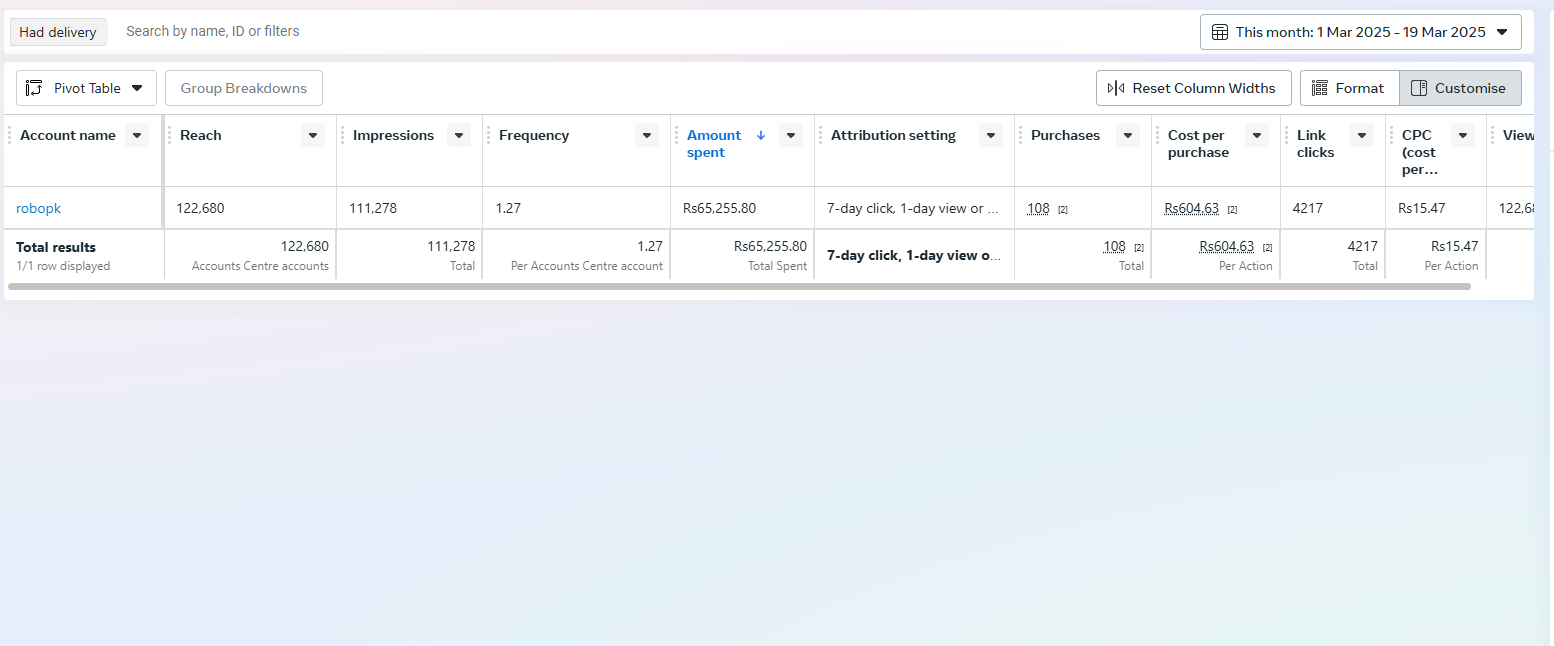Open the Amount spent column dropdown
This screenshot has width=1554, height=646.
click(791, 135)
